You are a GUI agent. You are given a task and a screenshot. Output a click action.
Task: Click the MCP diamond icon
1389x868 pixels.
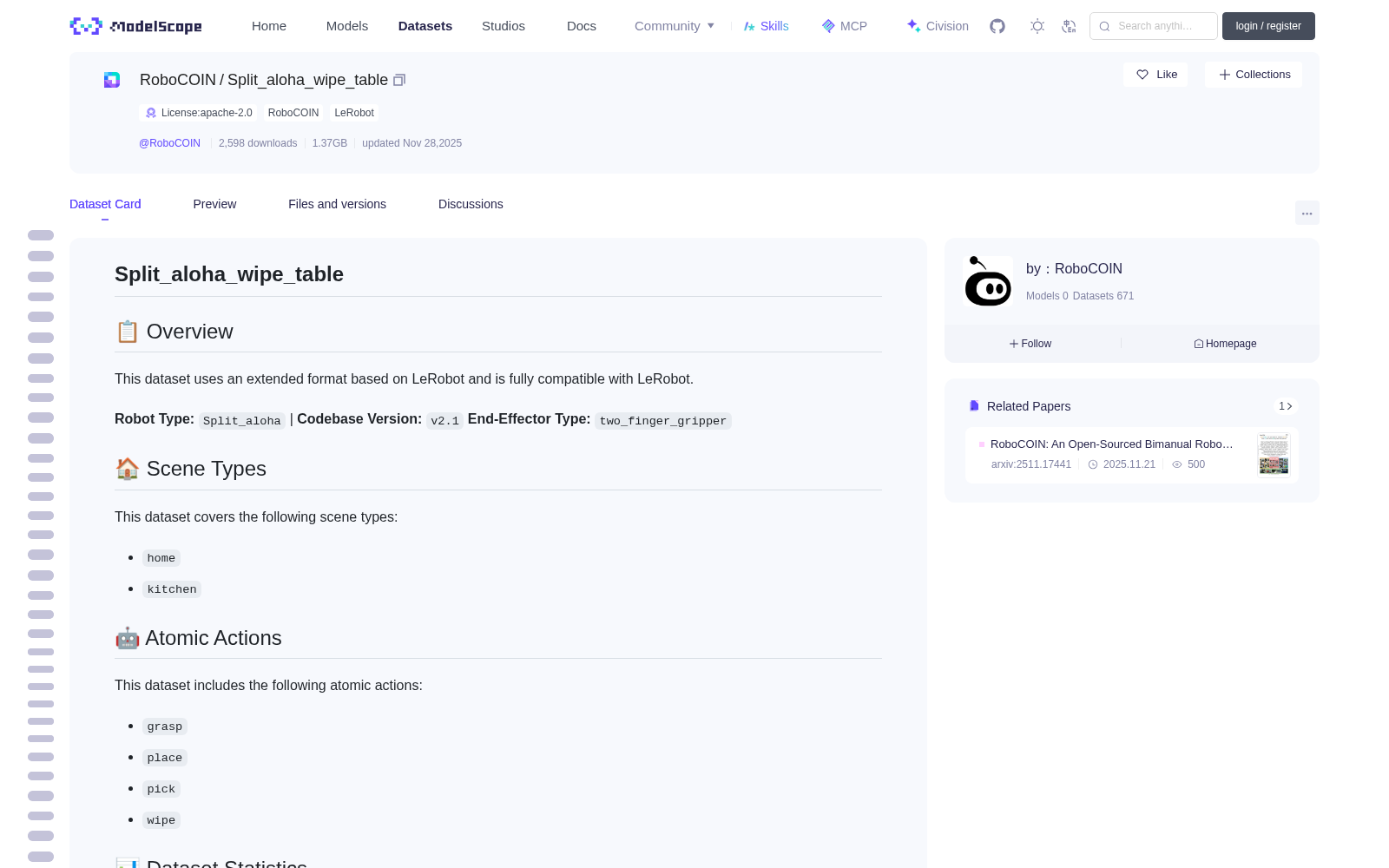[828, 26]
